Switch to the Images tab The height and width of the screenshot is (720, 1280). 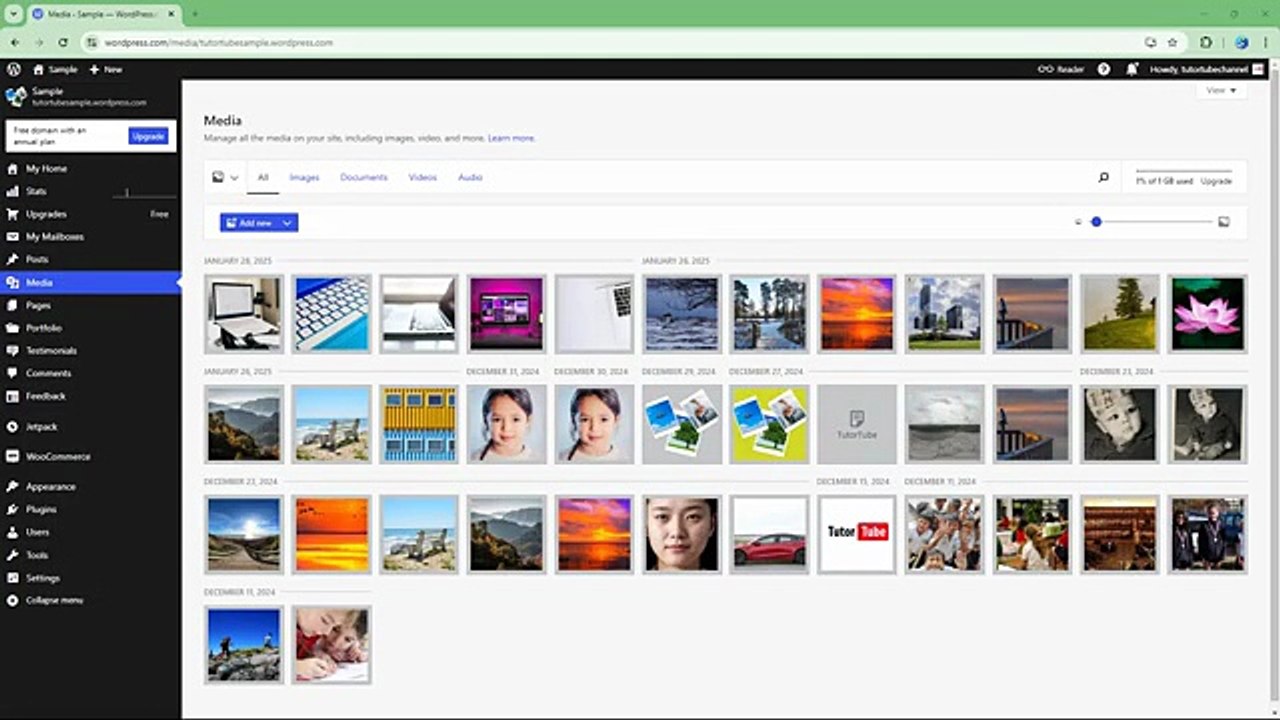pyautogui.click(x=304, y=177)
